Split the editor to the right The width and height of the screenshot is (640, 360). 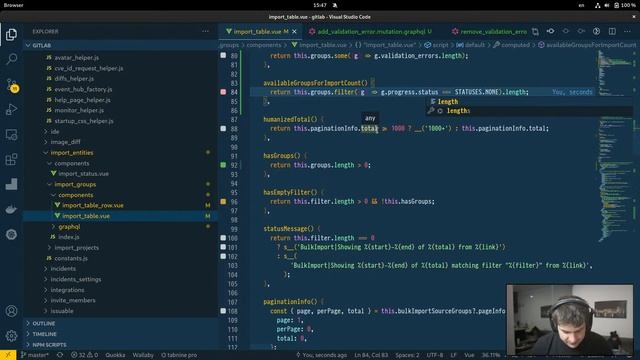click(x=612, y=31)
